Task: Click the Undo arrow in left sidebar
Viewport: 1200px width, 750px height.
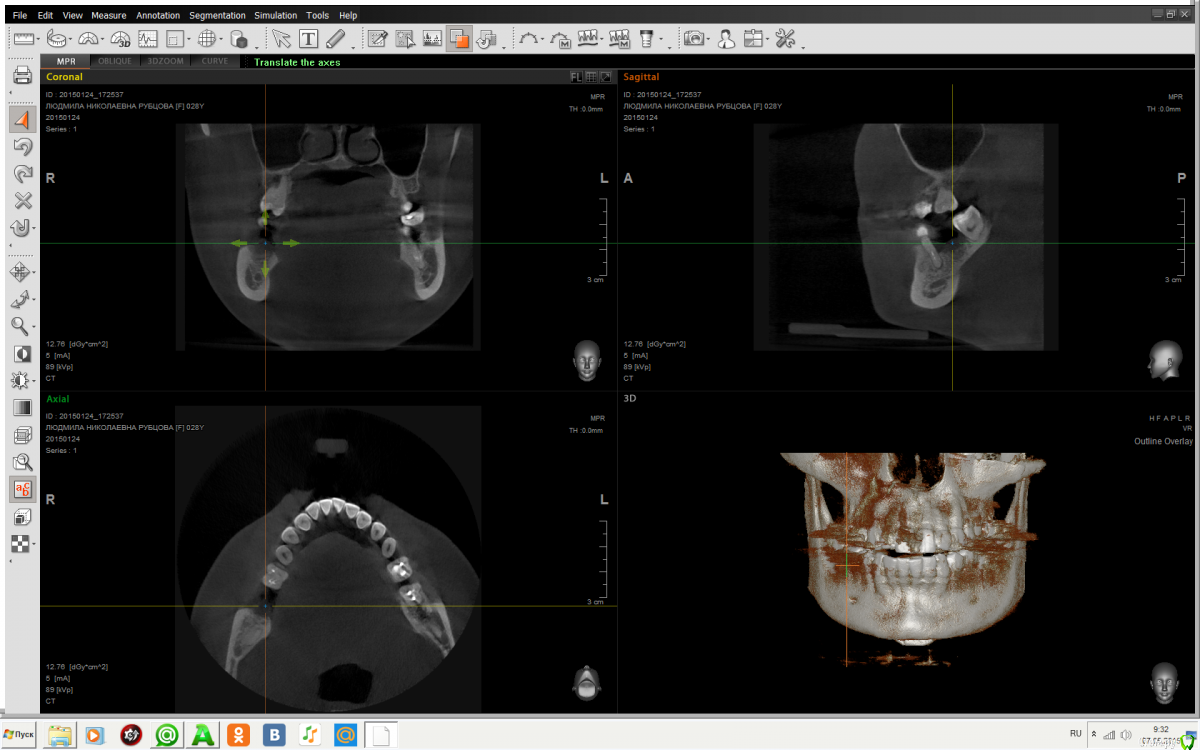Action: [x=22, y=147]
